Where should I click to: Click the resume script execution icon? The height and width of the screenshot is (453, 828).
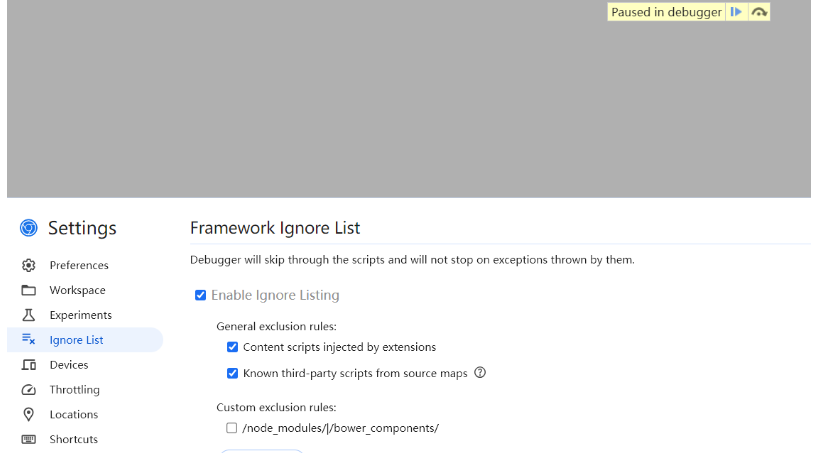[736, 12]
